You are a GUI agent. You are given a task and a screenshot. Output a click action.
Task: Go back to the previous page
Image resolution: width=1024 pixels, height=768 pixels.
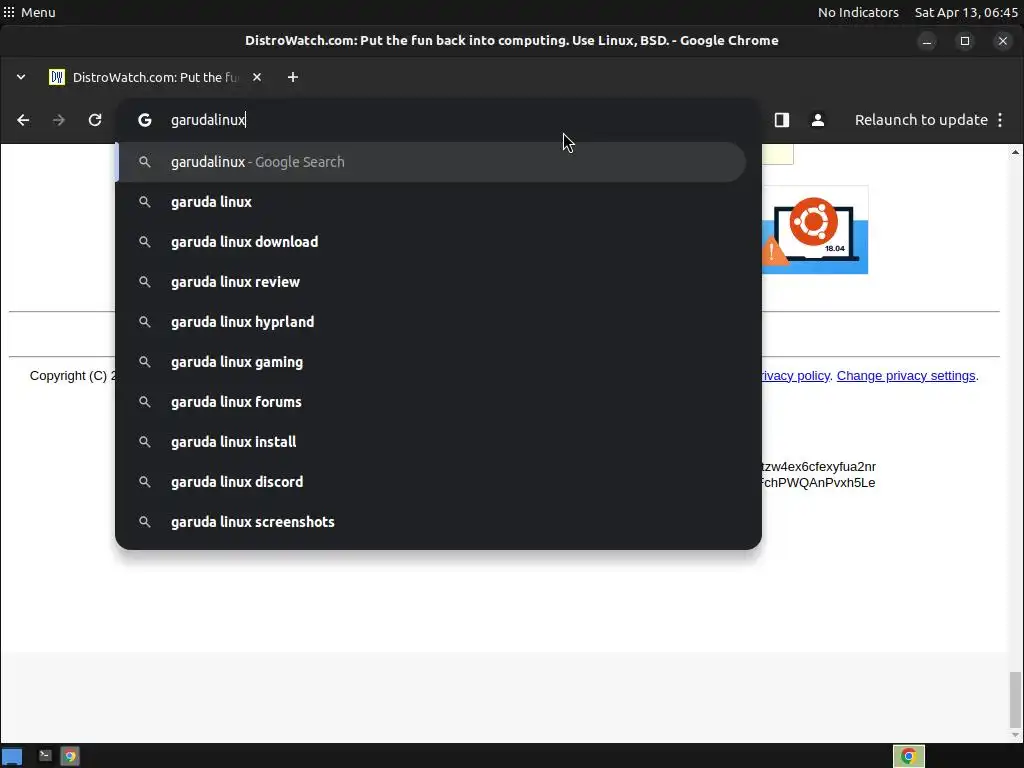click(23, 120)
